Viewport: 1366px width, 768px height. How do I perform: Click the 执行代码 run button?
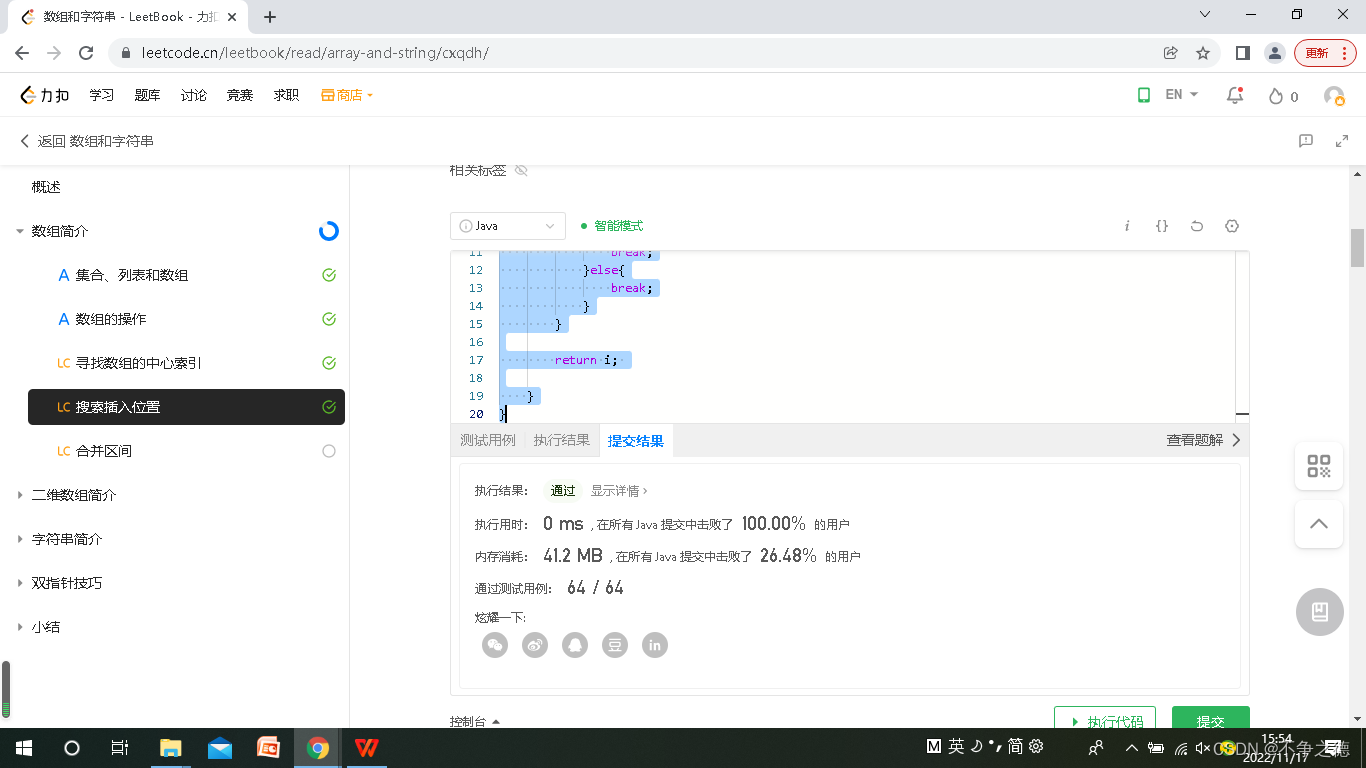(x=1105, y=718)
